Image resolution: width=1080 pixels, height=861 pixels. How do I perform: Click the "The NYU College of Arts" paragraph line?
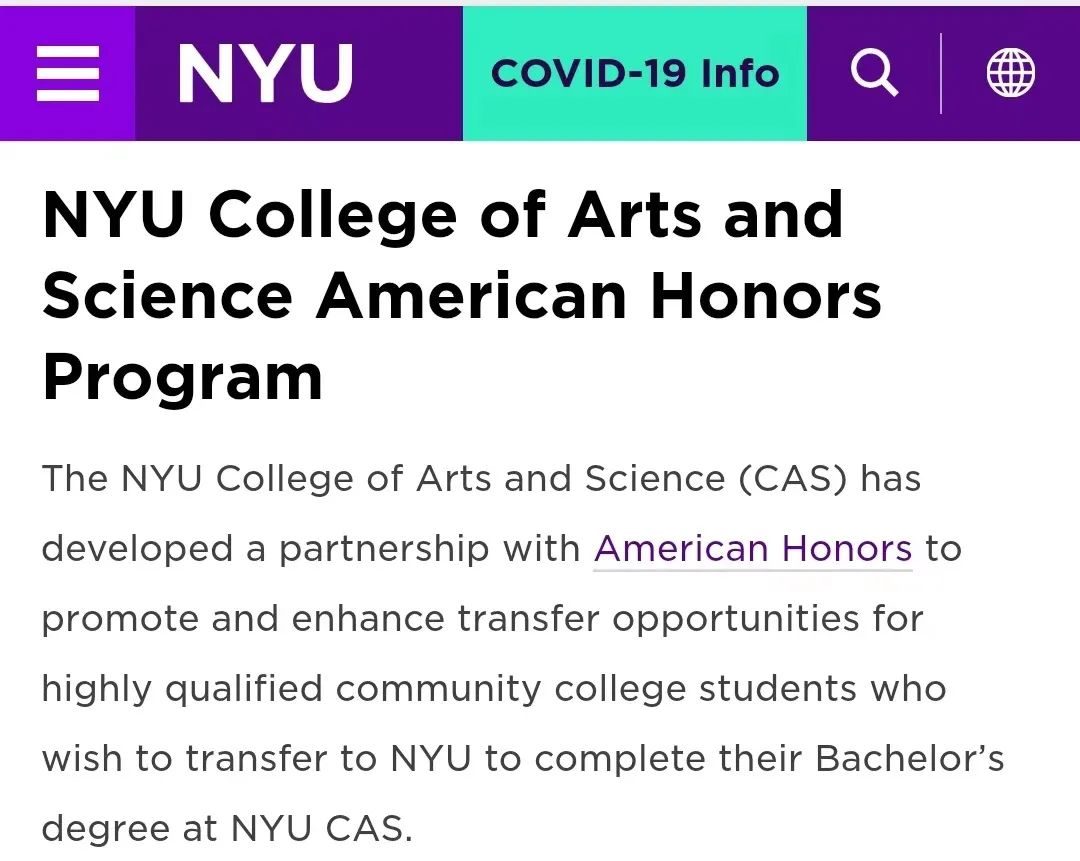pyautogui.click(x=481, y=478)
